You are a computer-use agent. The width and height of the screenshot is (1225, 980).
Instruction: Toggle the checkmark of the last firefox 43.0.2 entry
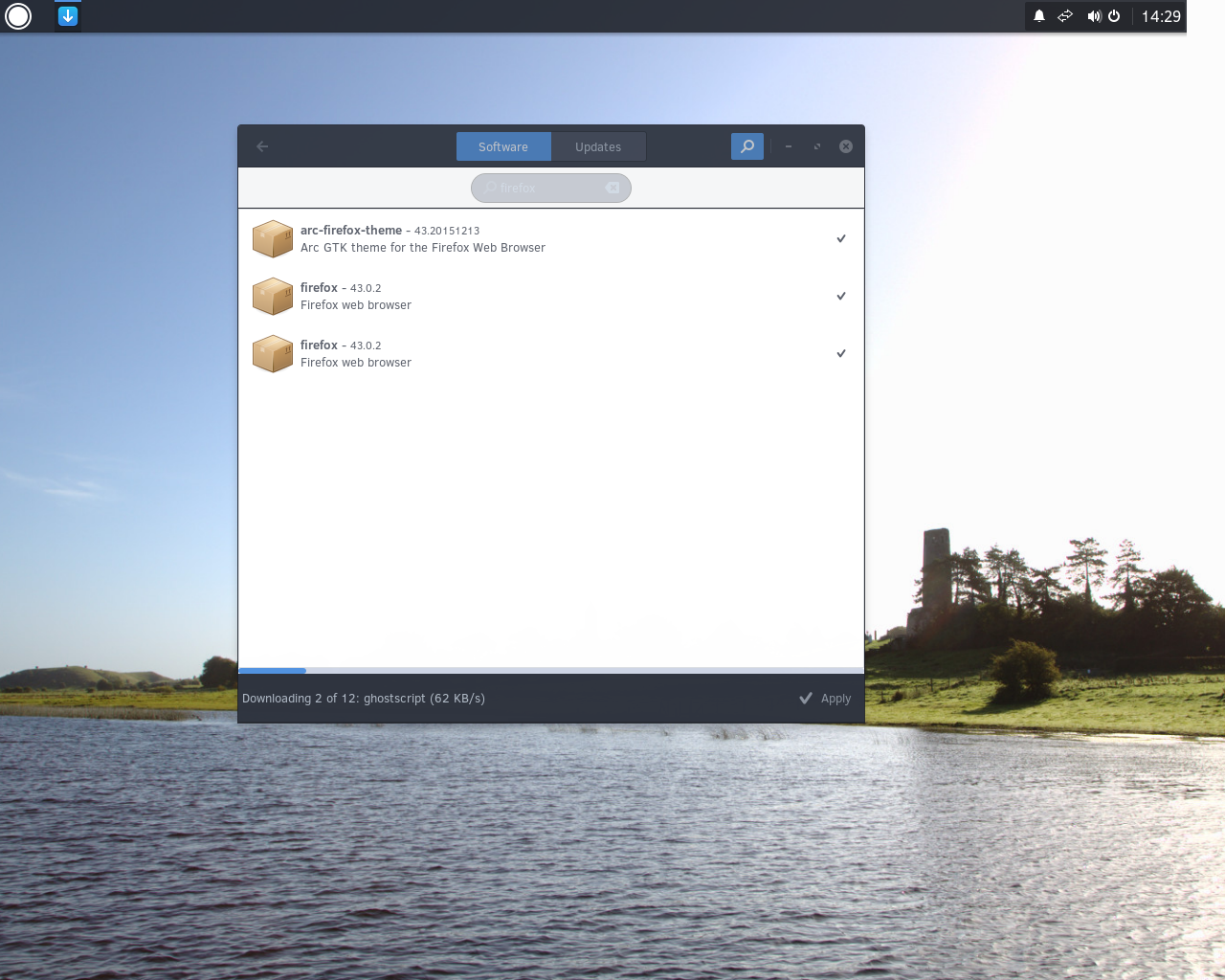tap(841, 353)
